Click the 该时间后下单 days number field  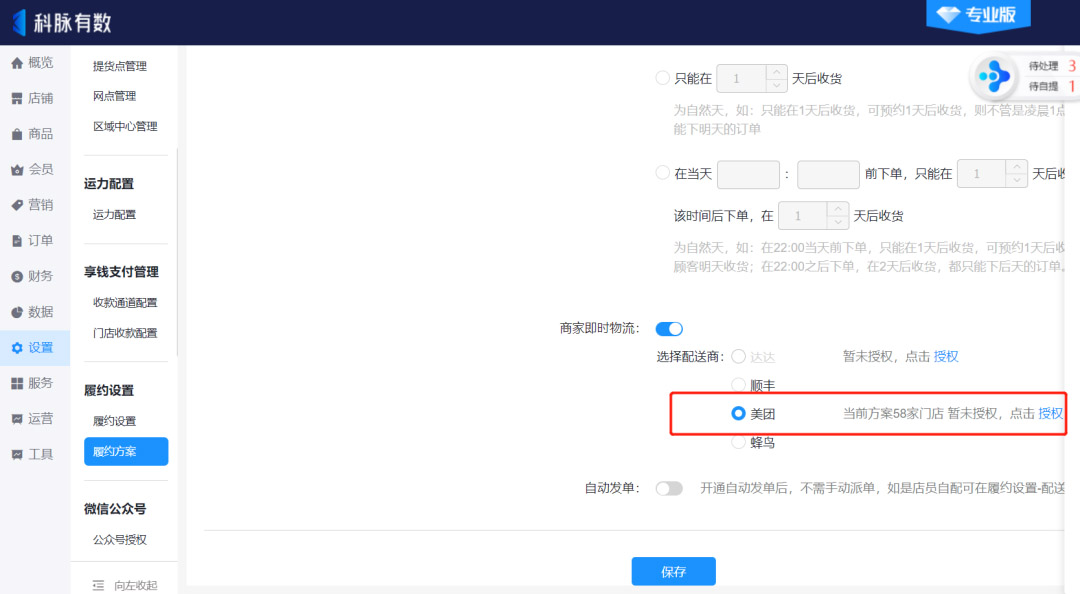click(x=803, y=216)
